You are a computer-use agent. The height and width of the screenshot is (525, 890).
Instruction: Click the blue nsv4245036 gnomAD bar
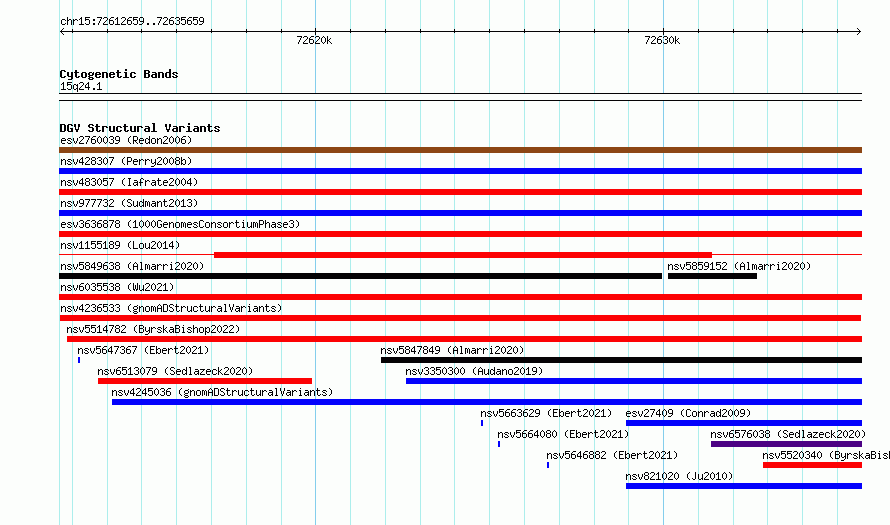click(x=487, y=402)
